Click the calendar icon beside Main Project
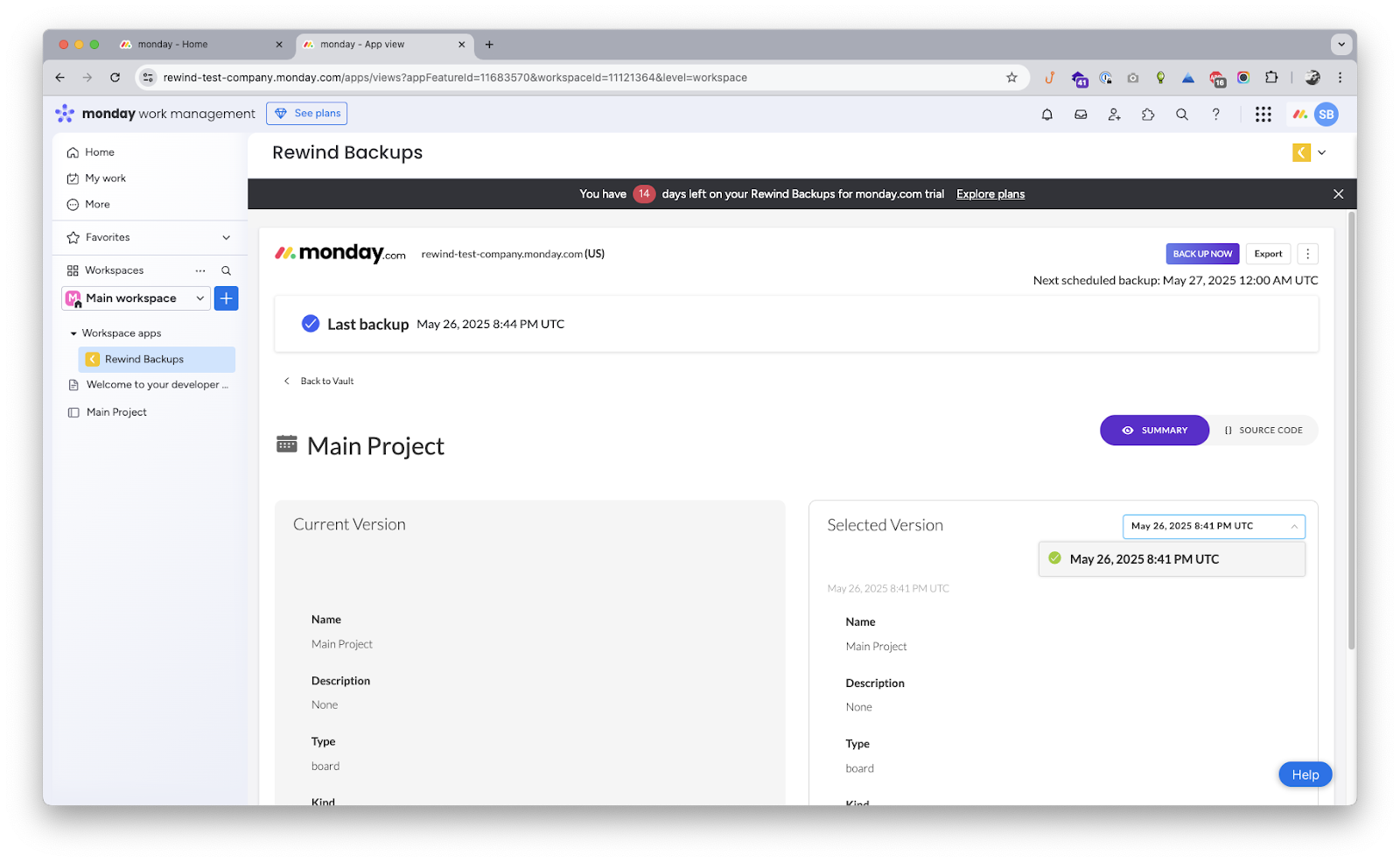 286,444
